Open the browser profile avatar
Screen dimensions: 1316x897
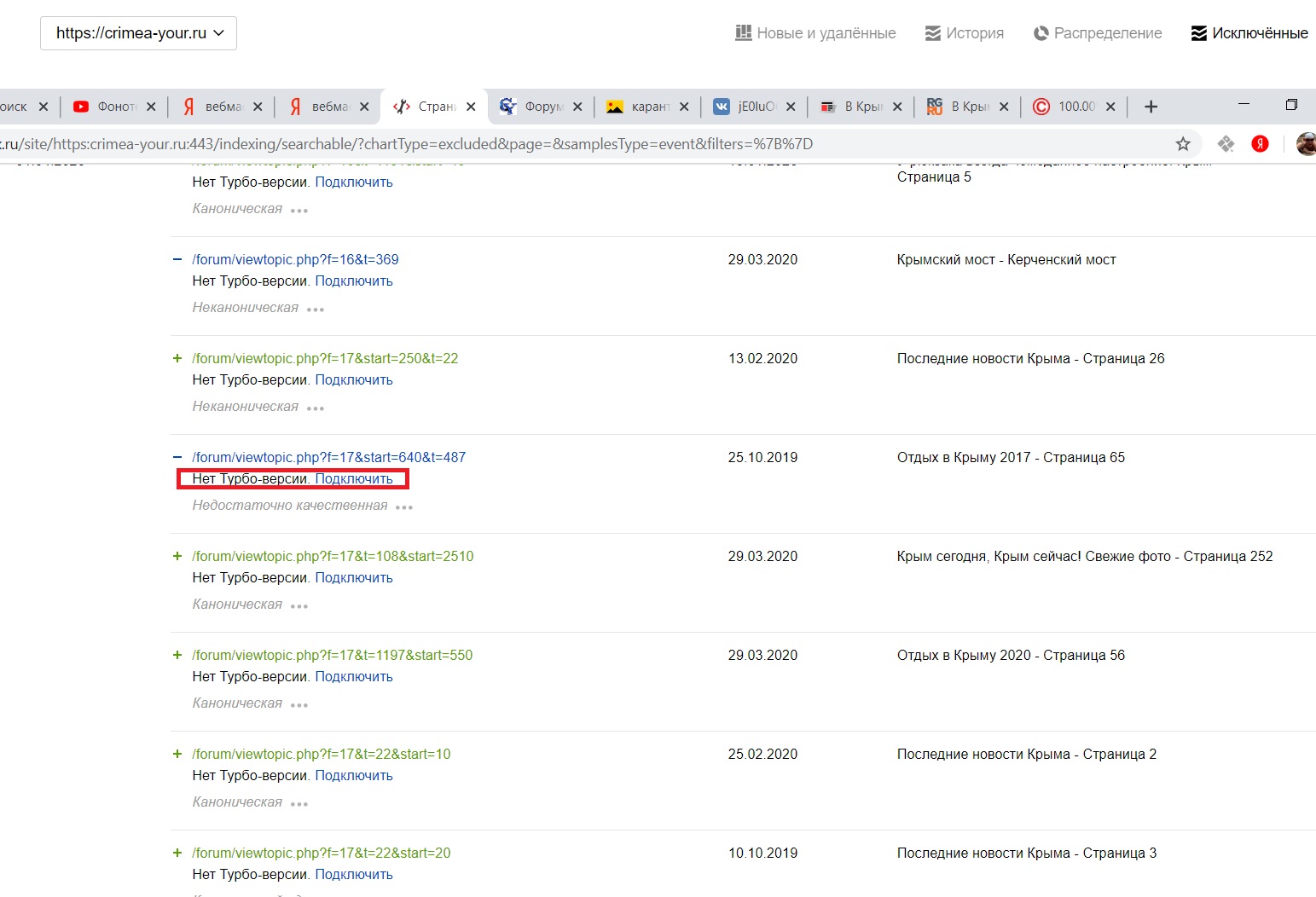(x=1306, y=144)
